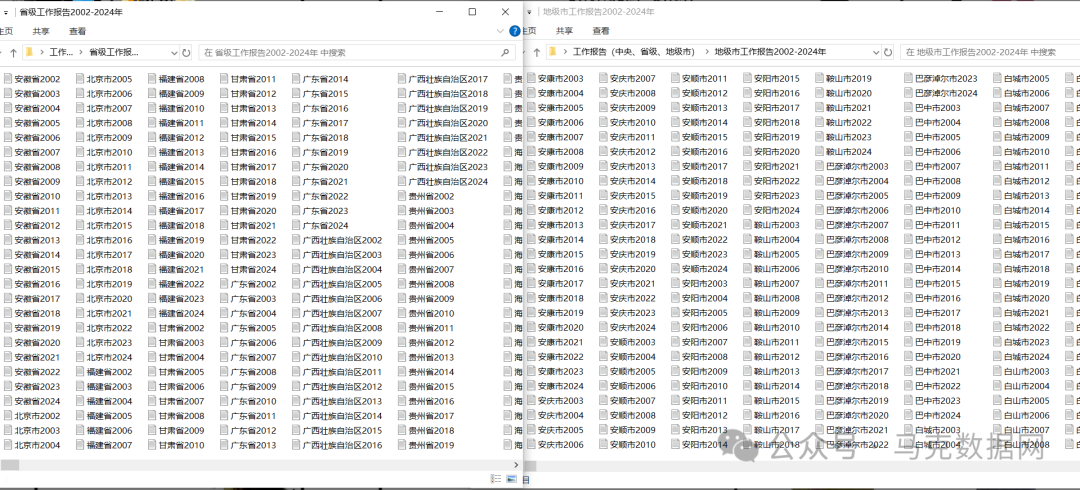Image resolution: width=1080 pixels, height=490 pixels.
Task: Select file 巴中市2024
Action: coord(933,416)
